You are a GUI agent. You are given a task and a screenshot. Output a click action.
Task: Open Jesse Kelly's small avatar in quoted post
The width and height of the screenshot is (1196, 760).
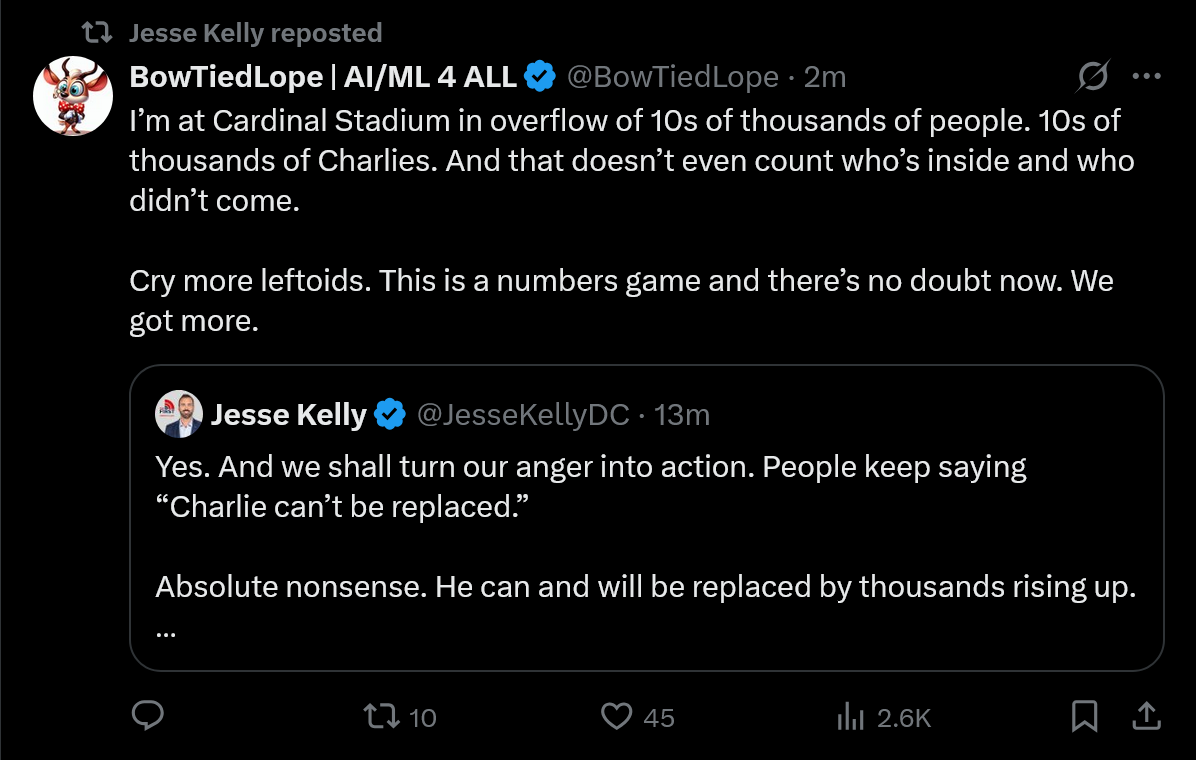click(178, 414)
